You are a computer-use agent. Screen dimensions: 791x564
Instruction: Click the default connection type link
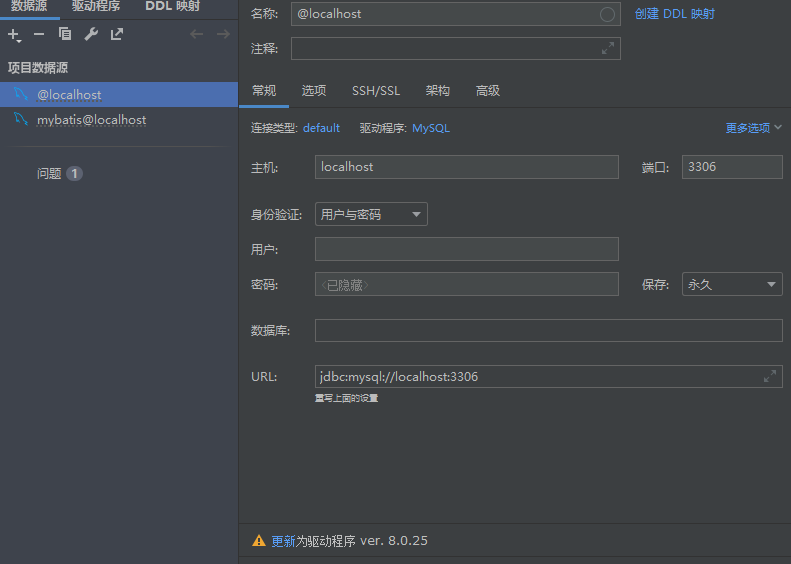point(321,128)
